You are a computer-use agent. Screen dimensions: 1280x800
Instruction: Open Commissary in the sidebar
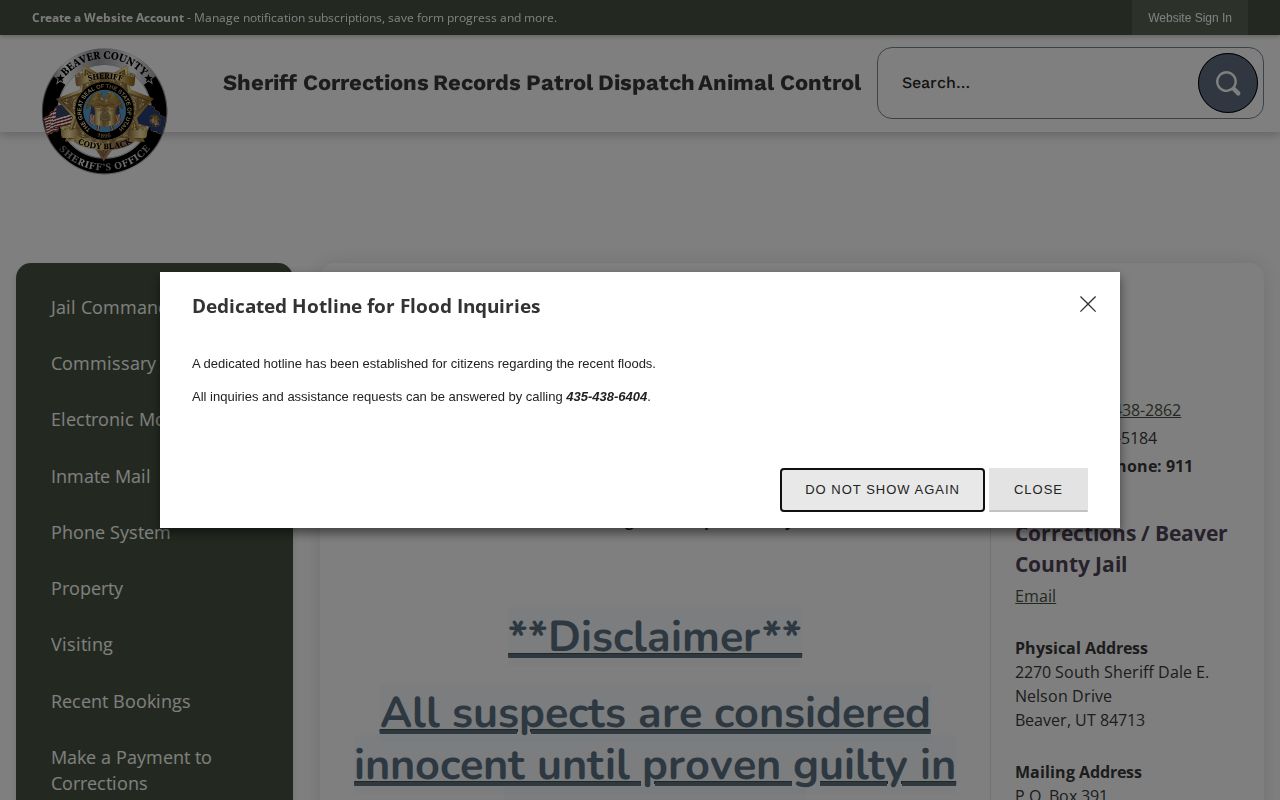pos(104,363)
